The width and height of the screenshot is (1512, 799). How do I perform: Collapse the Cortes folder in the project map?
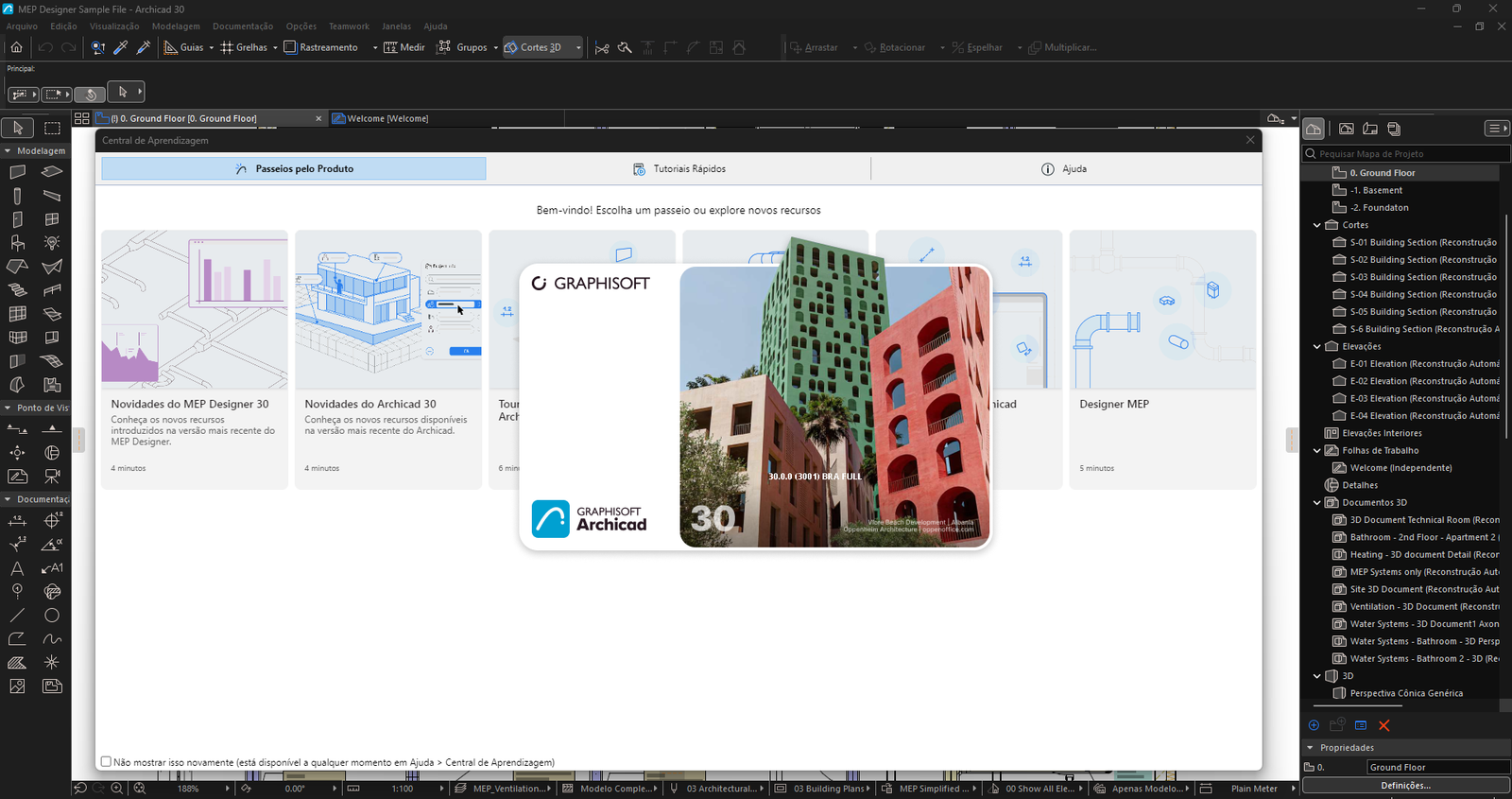pos(1317,225)
